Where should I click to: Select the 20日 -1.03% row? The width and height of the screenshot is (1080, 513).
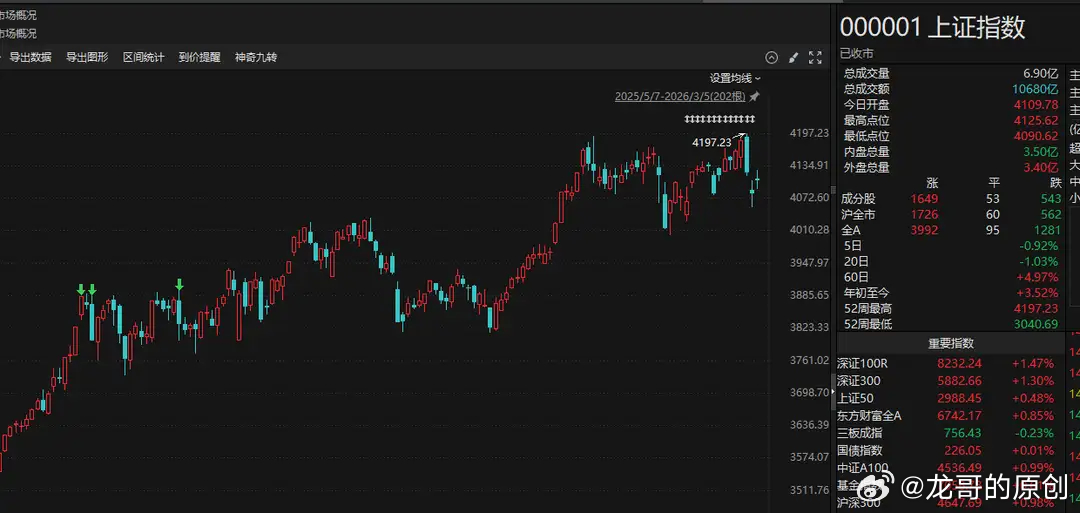click(x=951, y=262)
